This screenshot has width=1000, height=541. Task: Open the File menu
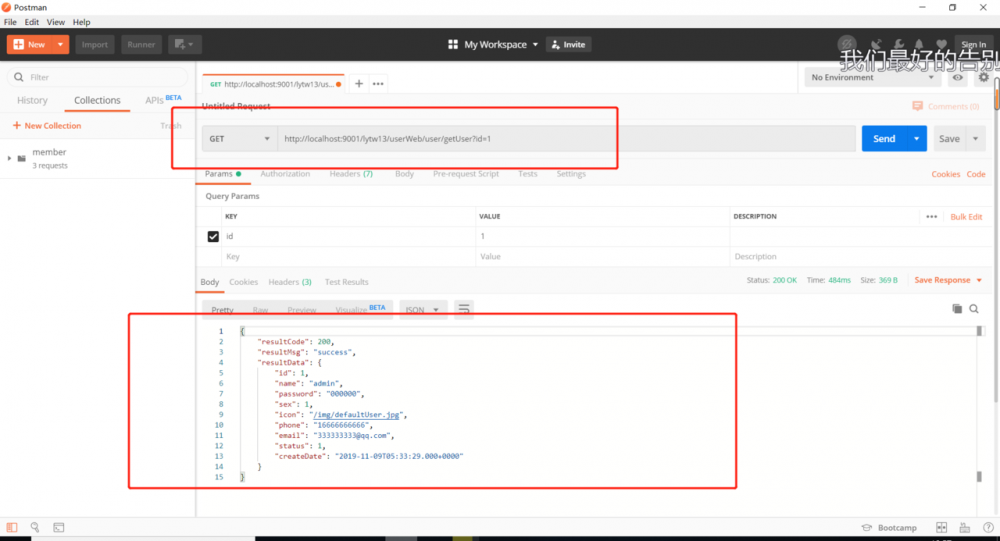tap(10, 22)
